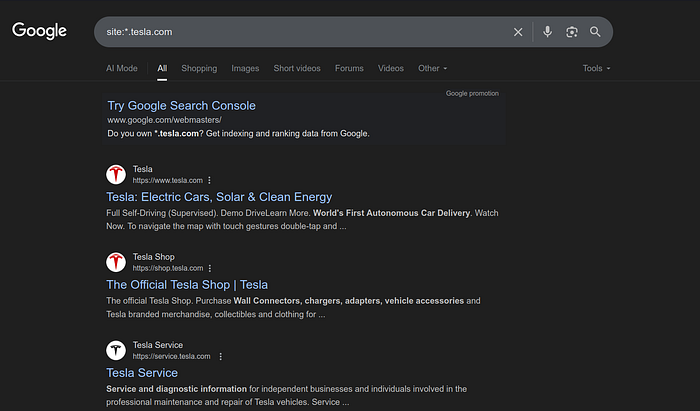Clear the search query with X

(518, 32)
